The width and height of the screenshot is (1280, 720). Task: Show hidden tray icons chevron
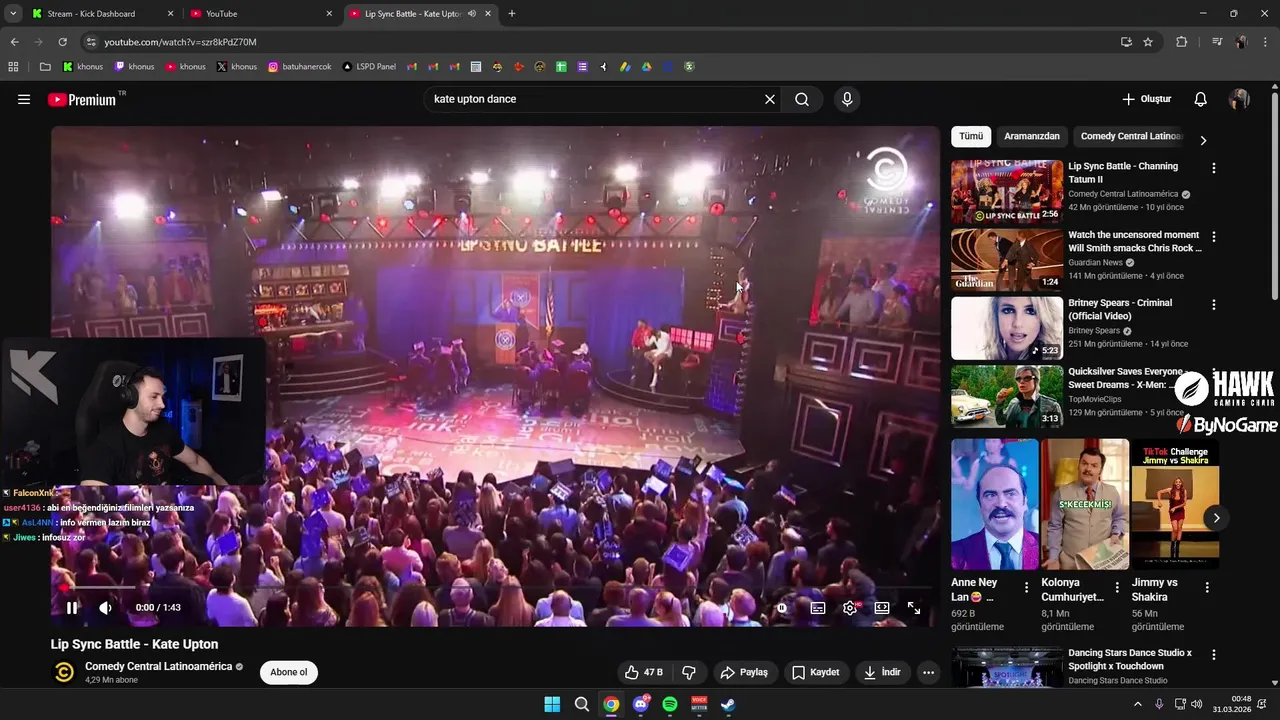click(1137, 704)
